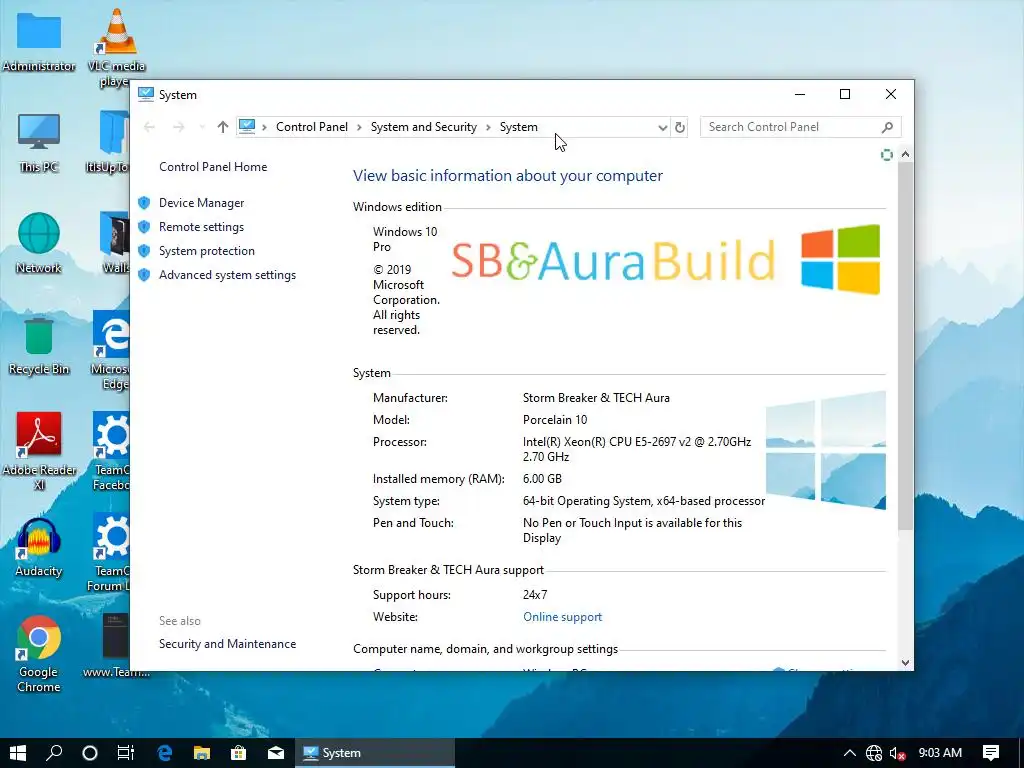Screen dimensions: 1024x768
Task: Click the Search Control Panel field
Action: coord(801,127)
